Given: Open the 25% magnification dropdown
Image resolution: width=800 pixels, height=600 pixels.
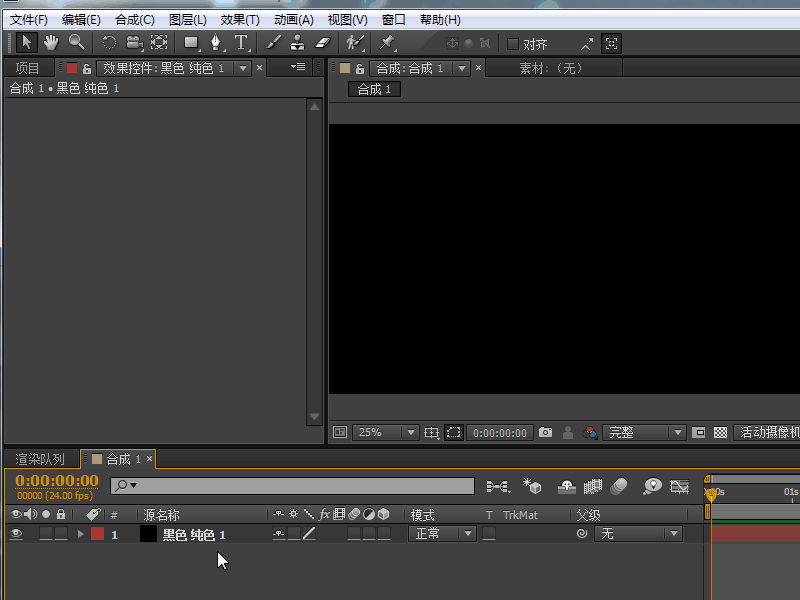Looking at the screenshot, I should [385, 433].
